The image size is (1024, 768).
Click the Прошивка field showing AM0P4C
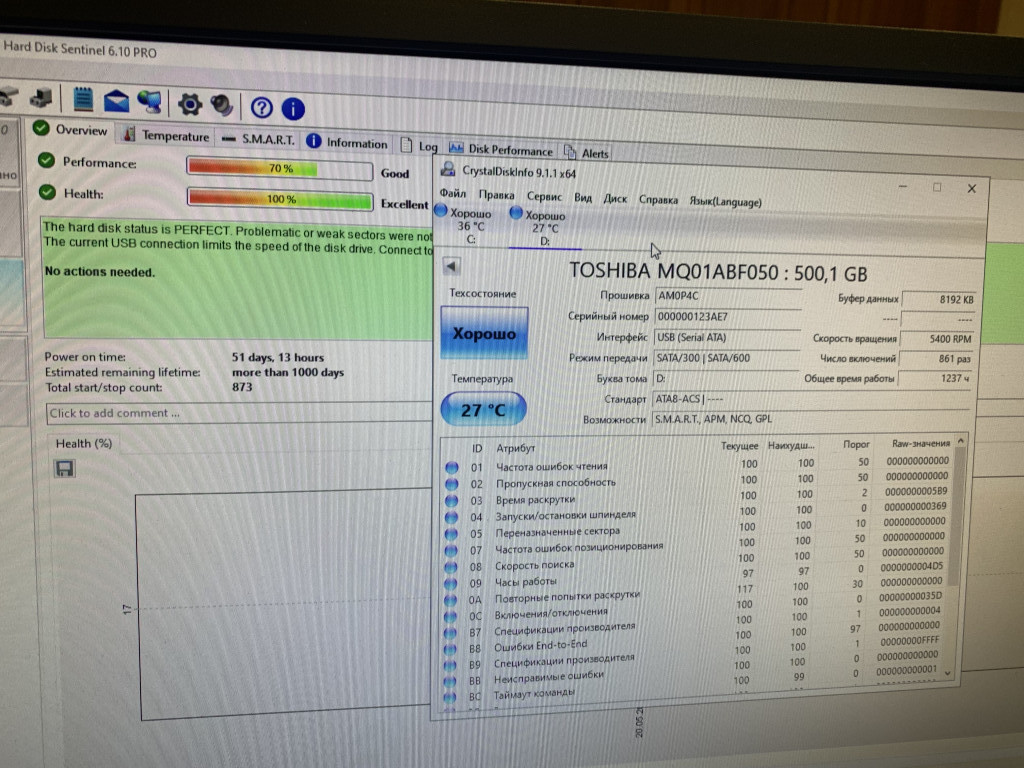pyautogui.click(x=728, y=296)
